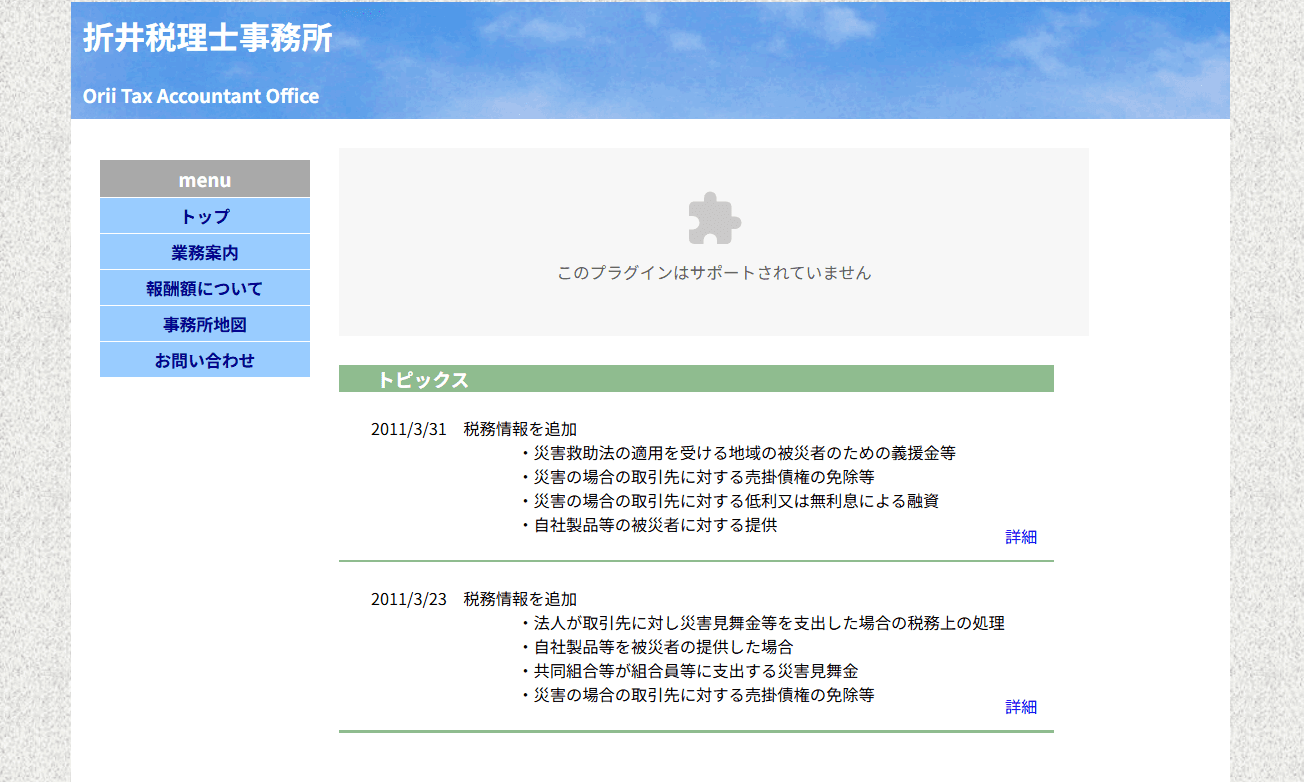Open the 詳細 link for the 2011/3/23 topic
Screen dimensions: 1304x782
click(1020, 706)
